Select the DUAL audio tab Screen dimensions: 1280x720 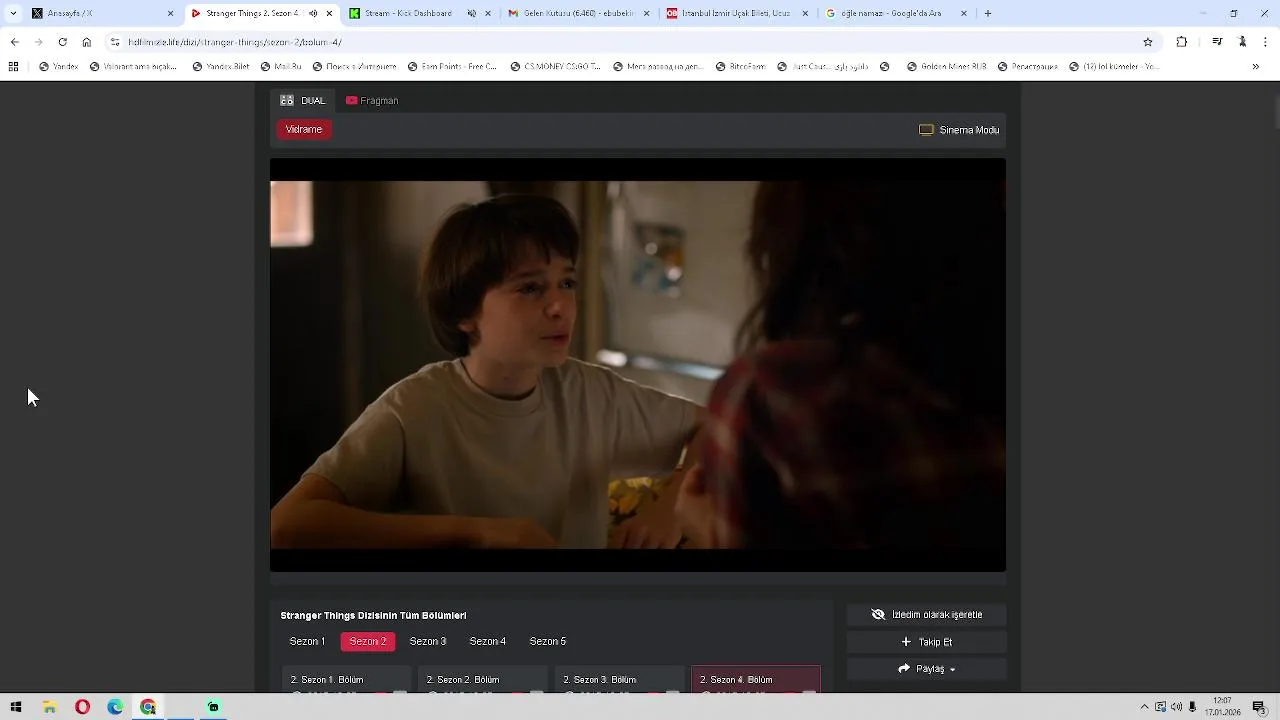click(x=303, y=100)
